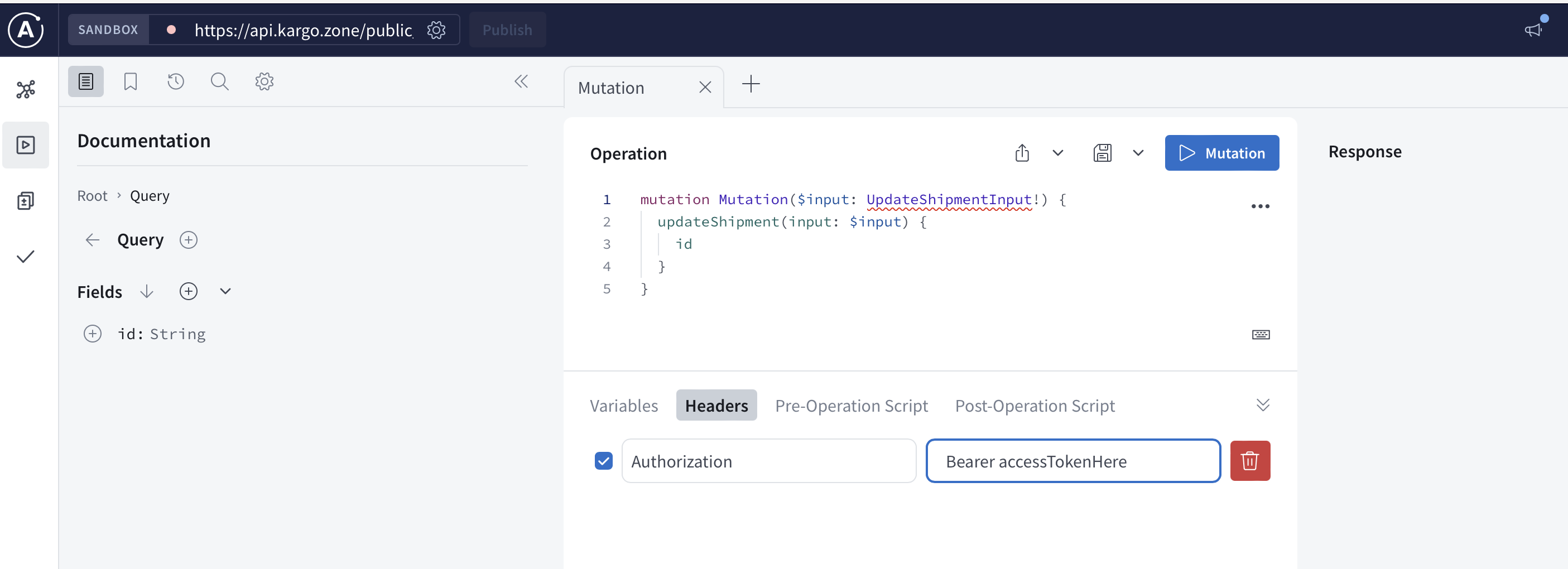This screenshot has width=1568, height=569.
Task: Open the checks icon in the left sidebar
Action: 26,255
